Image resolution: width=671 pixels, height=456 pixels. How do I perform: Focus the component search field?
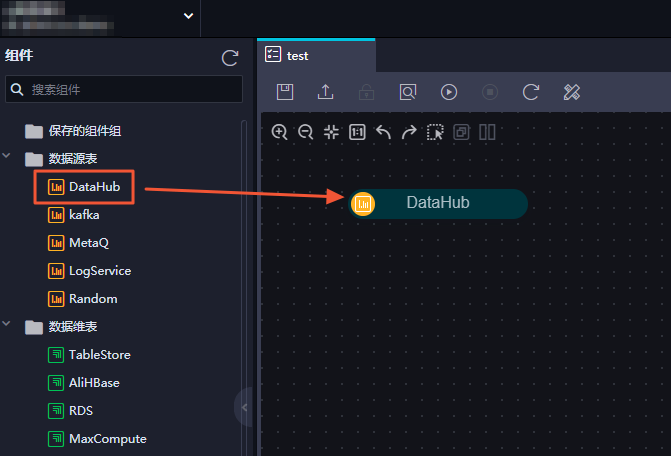click(124, 89)
